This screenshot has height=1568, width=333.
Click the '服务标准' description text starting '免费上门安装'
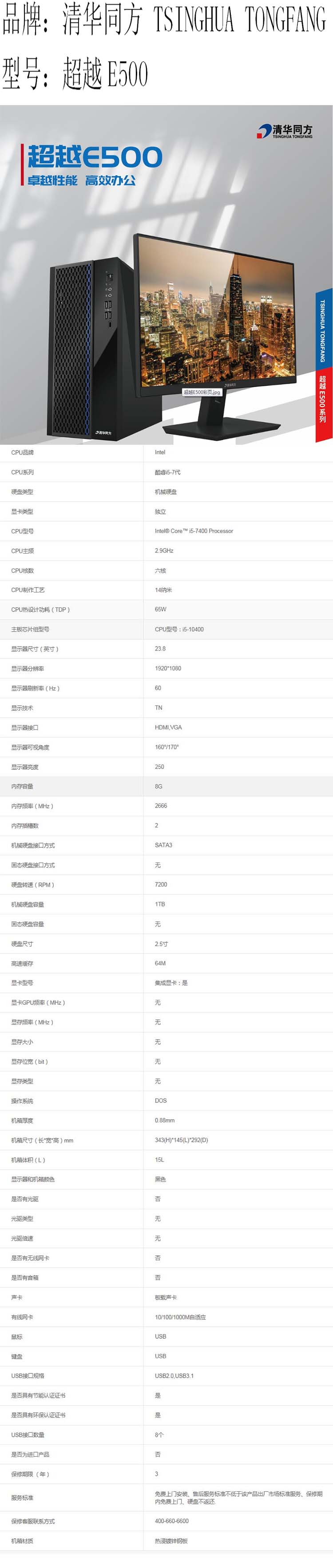pos(238,1497)
